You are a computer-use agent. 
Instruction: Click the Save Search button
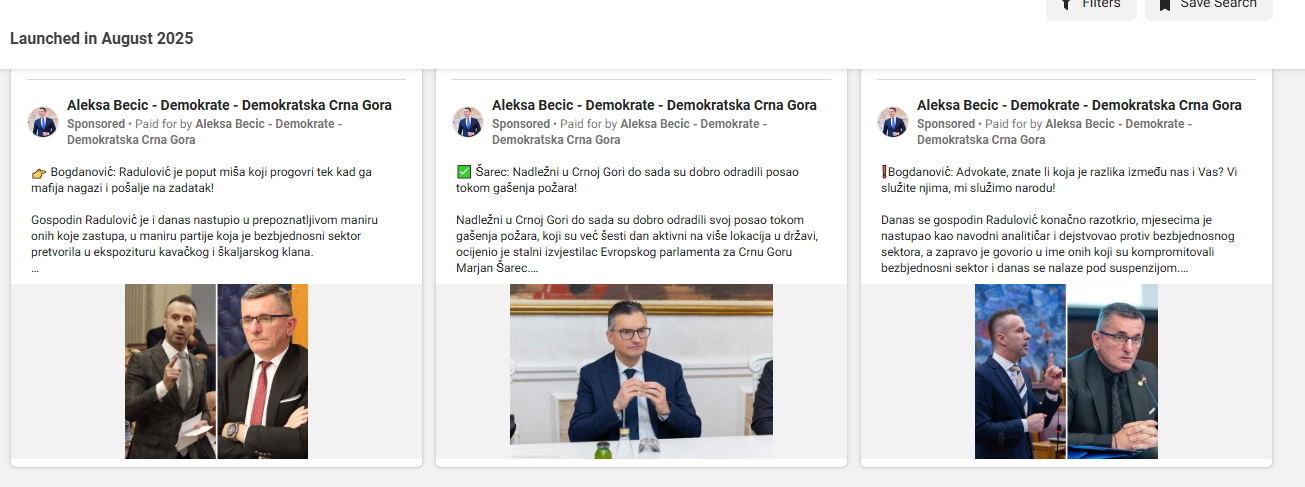tap(1208, 6)
